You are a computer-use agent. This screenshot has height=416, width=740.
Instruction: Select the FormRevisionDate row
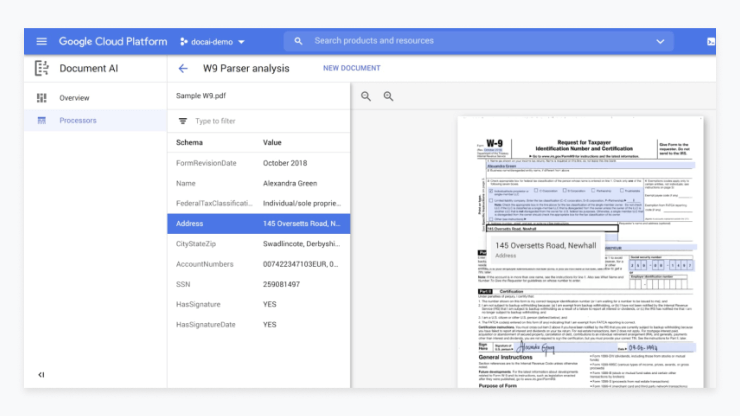tap(258, 163)
